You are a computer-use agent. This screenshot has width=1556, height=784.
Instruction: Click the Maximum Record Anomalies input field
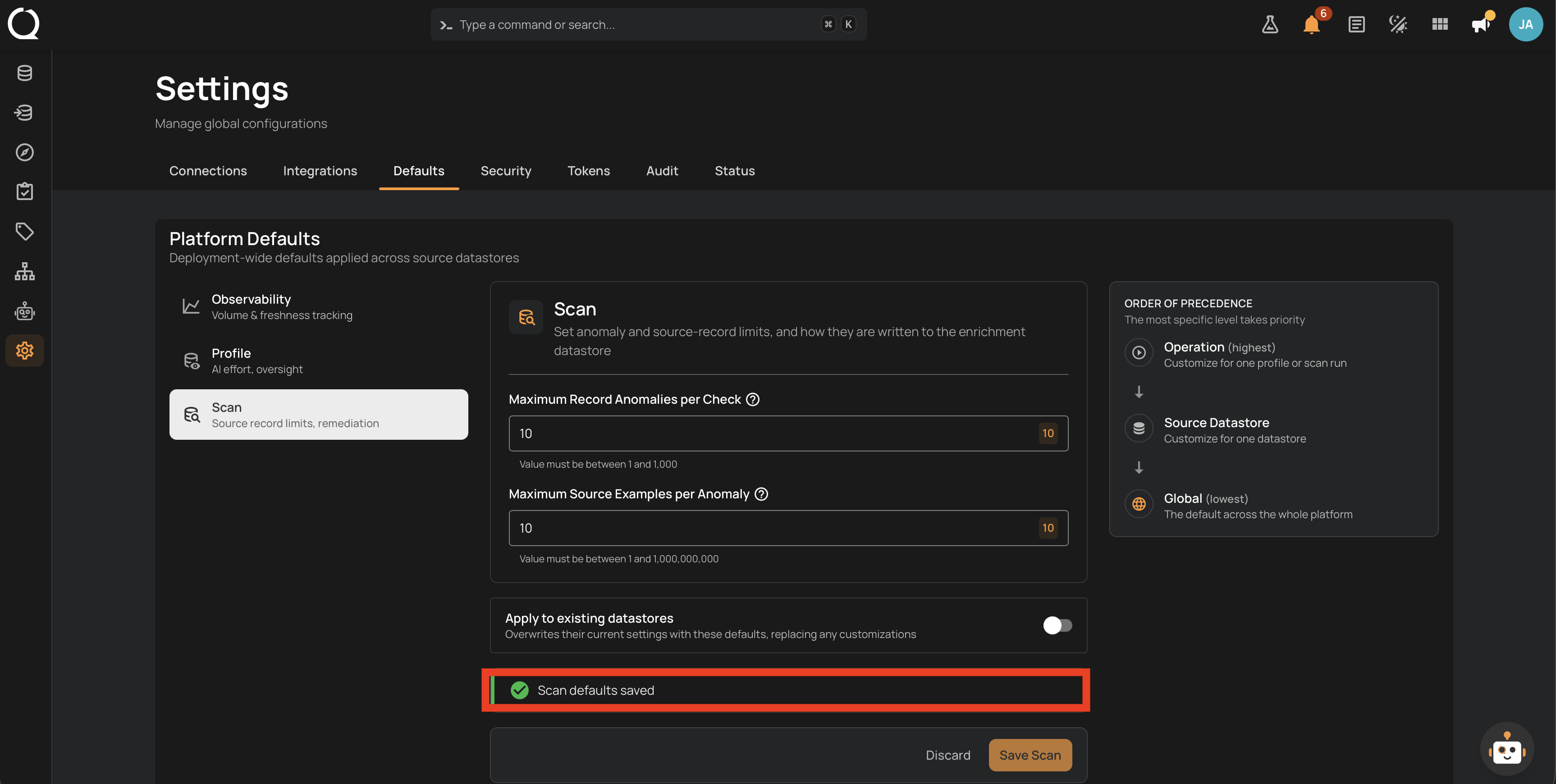[x=788, y=433]
